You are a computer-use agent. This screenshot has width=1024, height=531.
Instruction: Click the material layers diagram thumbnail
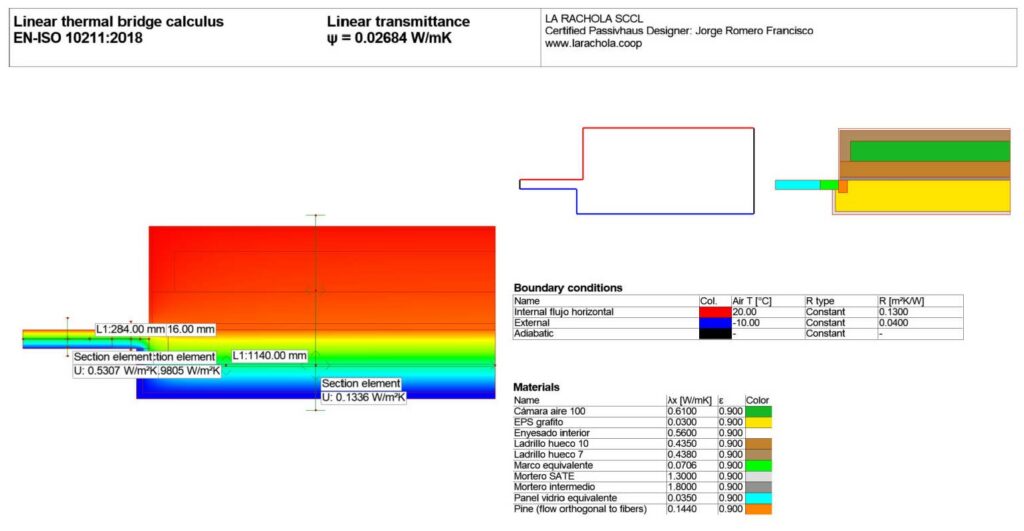click(893, 171)
